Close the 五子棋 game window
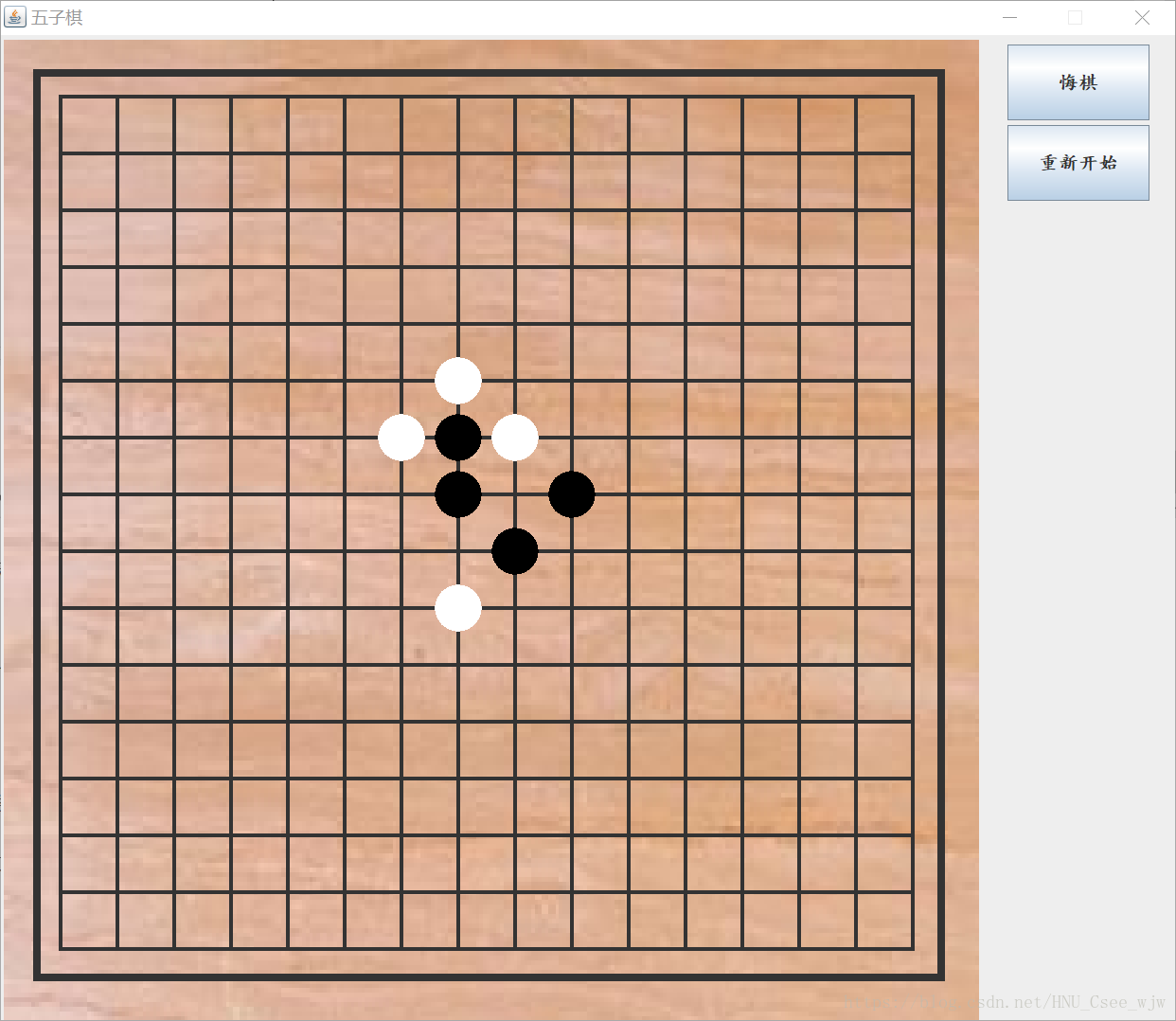 click(x=1142, y=17)
